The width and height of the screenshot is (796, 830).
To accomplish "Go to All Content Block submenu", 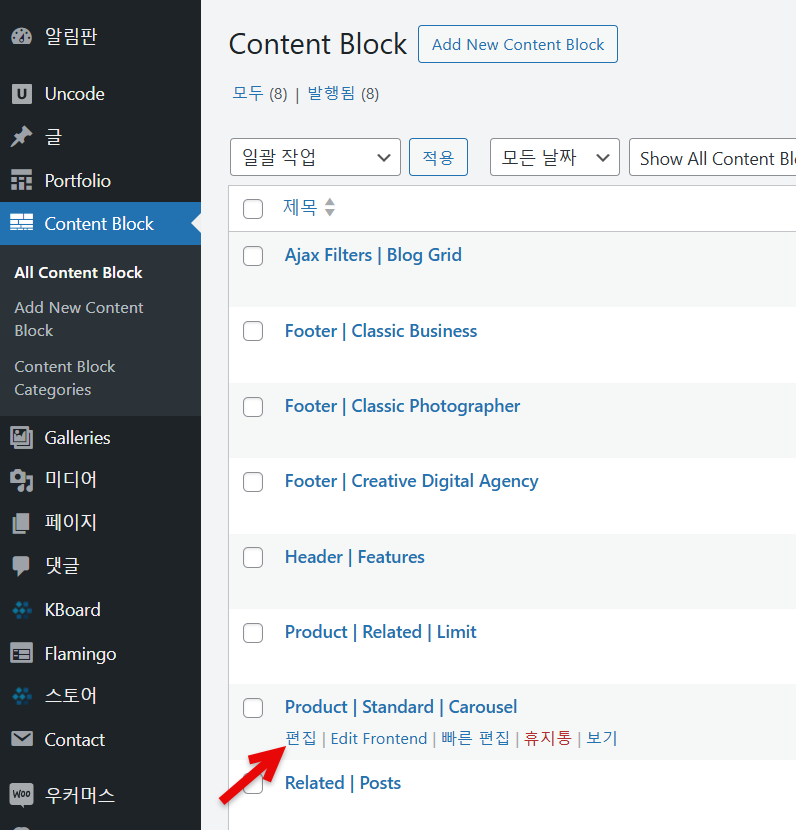I will (78, 273).
